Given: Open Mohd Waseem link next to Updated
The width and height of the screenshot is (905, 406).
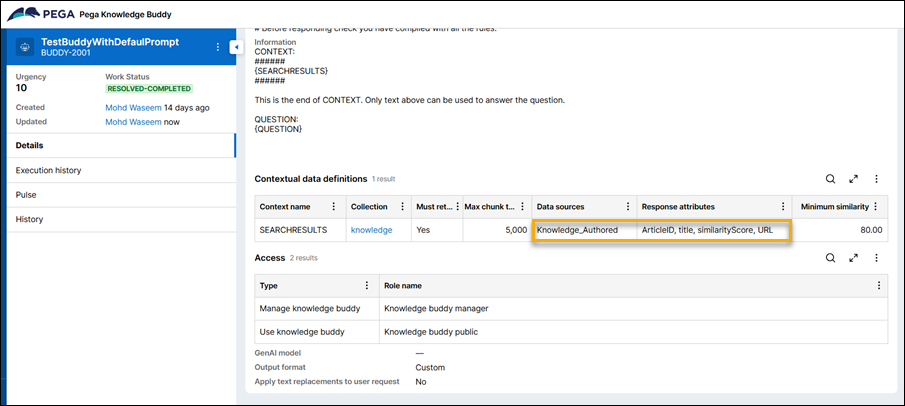Looking at the screenshot, I should pyautogui.click(x=133, y=122).
